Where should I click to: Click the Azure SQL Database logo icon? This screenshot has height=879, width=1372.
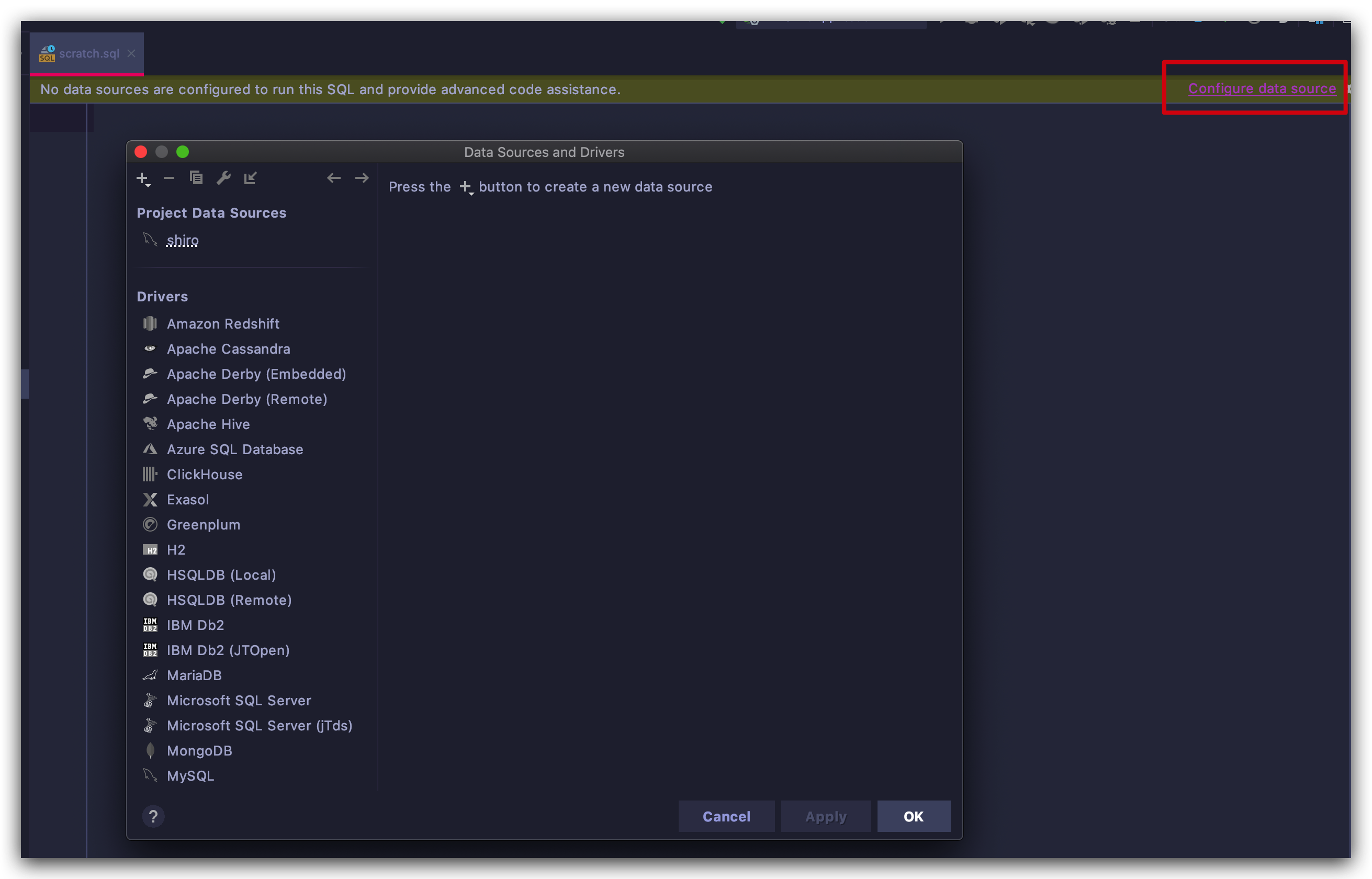point(150,449)
